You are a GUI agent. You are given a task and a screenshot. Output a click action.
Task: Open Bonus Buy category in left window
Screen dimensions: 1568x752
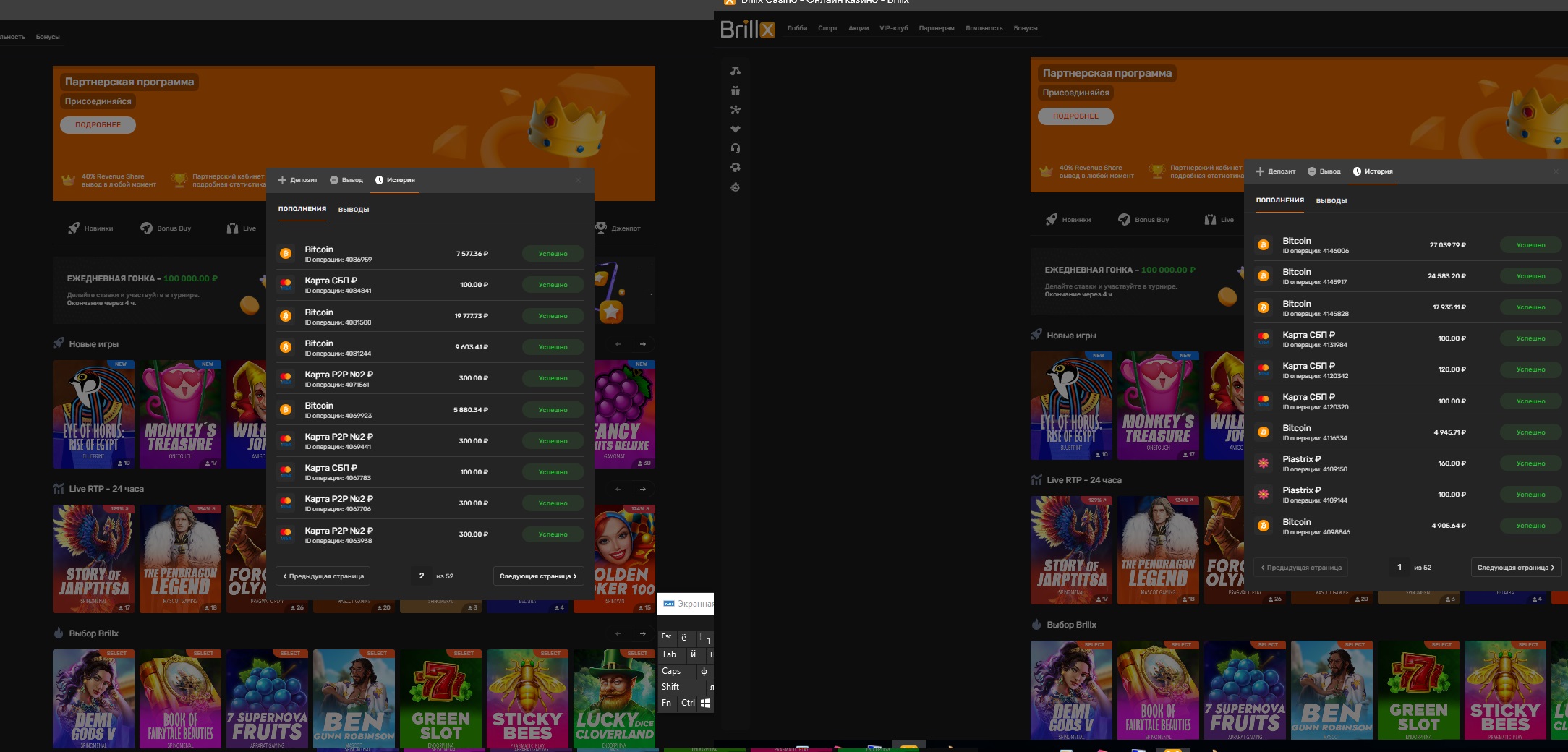tap(166, 228)
